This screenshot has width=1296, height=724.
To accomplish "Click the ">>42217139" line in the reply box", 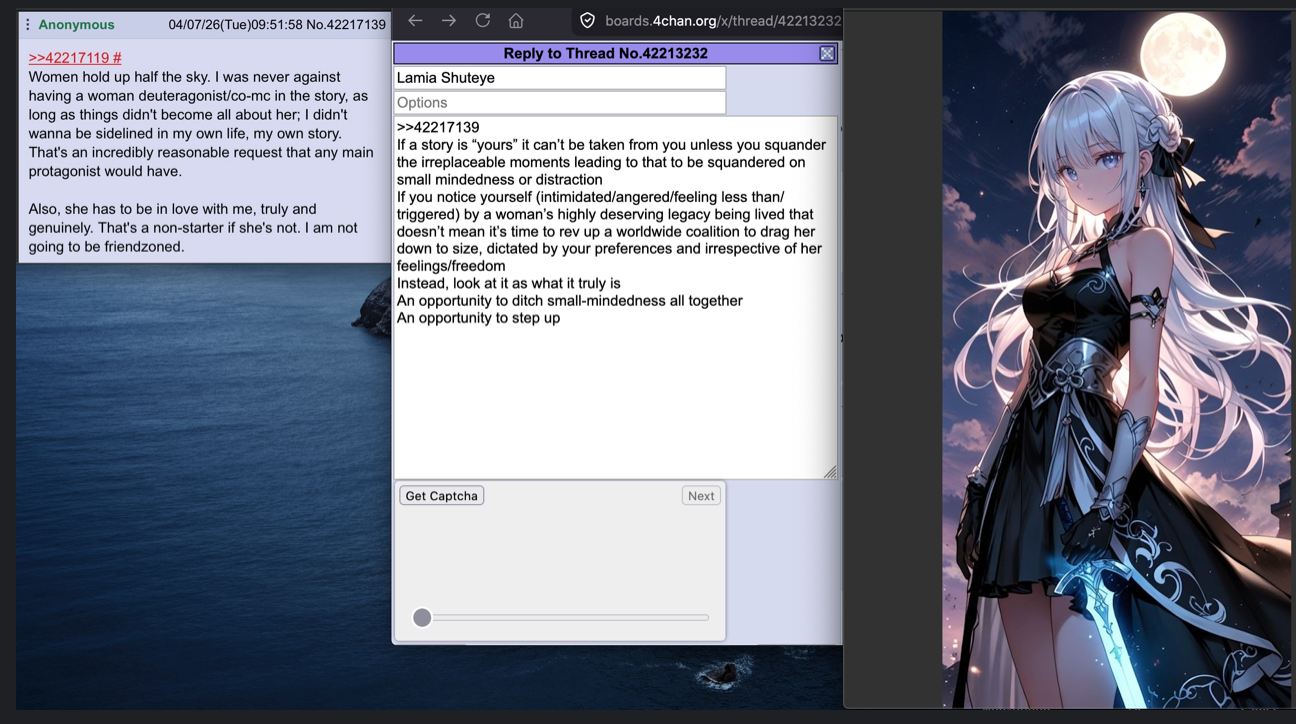I will [x=438, y=128].
